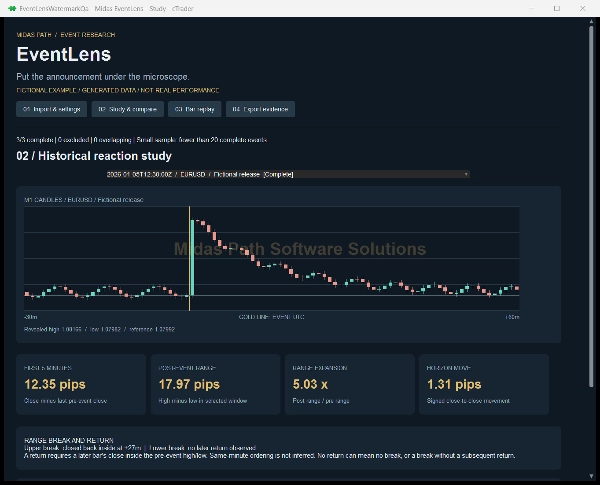Click the gold event line on chart

pyautogui.click(x=189, y=258)
